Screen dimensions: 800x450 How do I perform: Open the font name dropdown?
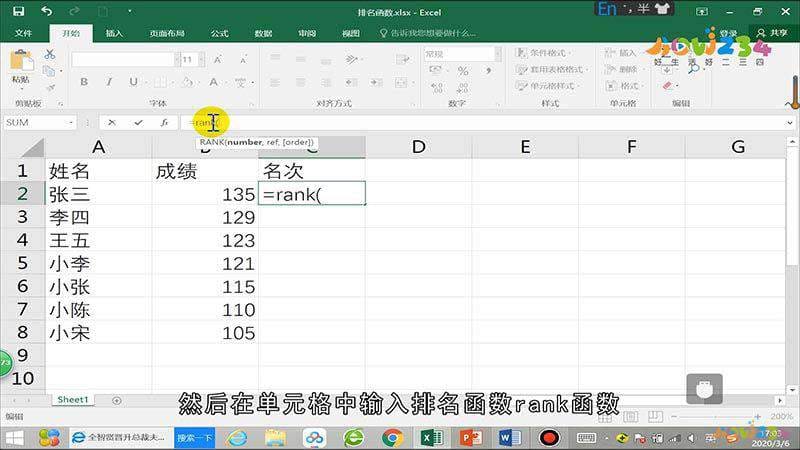click(x=177, y=60)
